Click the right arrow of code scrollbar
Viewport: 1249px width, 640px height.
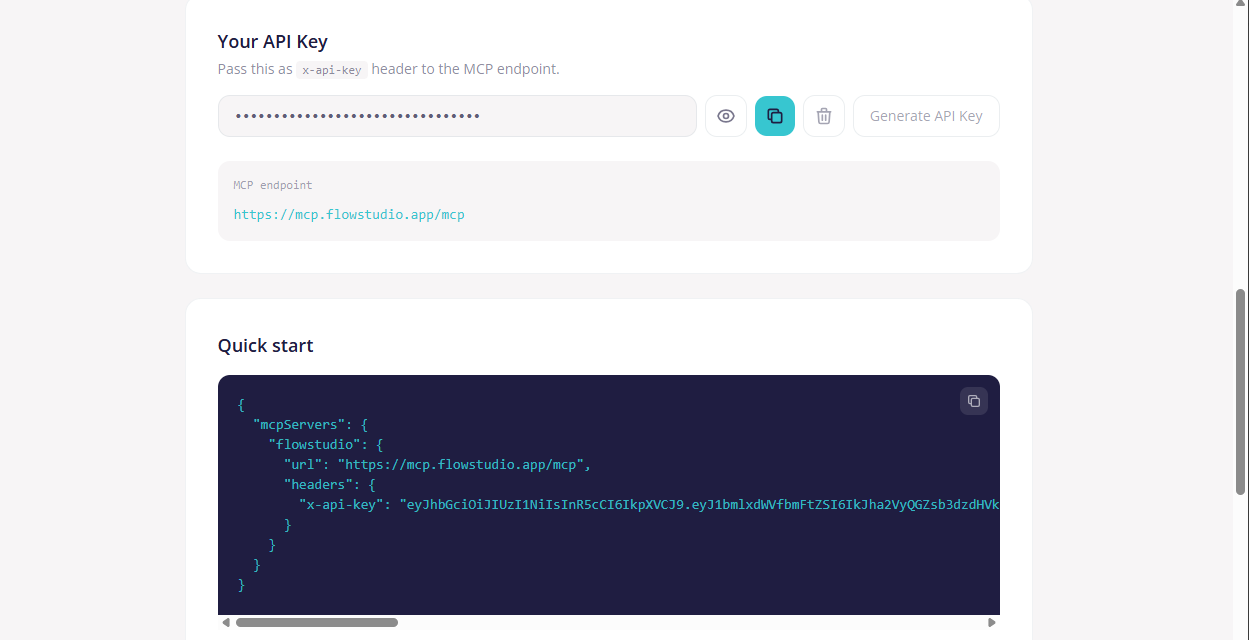(992, 622)
